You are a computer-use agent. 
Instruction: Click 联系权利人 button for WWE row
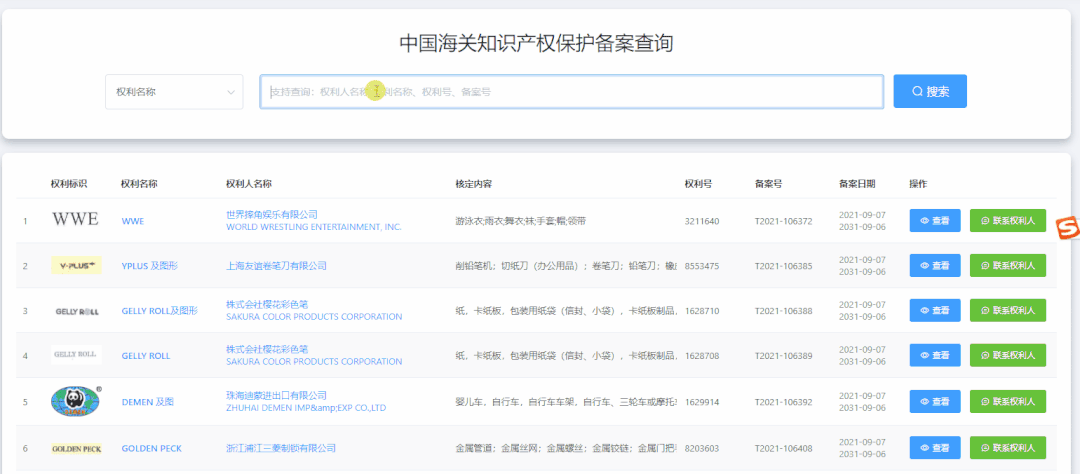1008,220
